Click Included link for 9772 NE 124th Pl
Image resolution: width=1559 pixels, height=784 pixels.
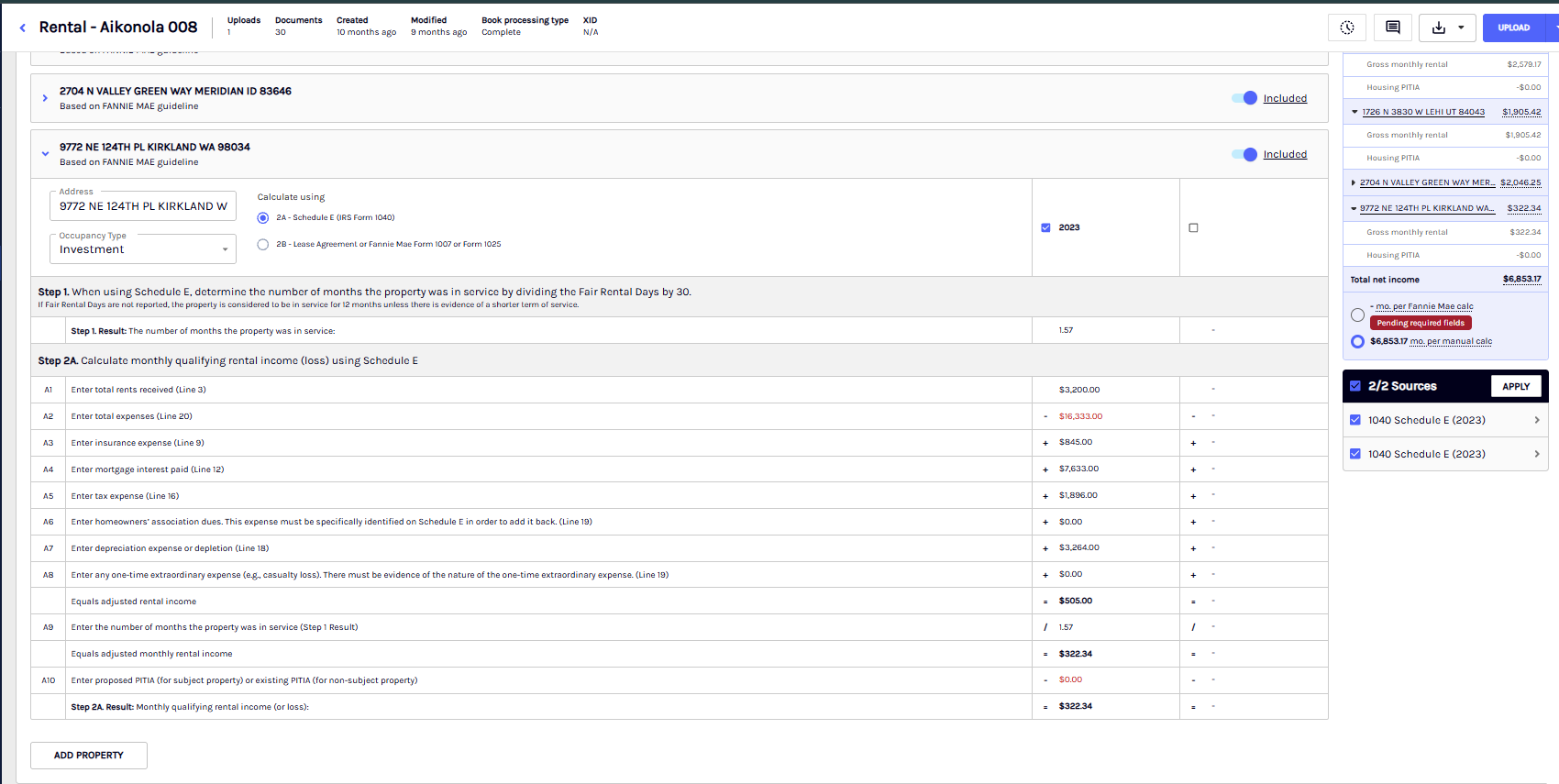(1285, 154)
